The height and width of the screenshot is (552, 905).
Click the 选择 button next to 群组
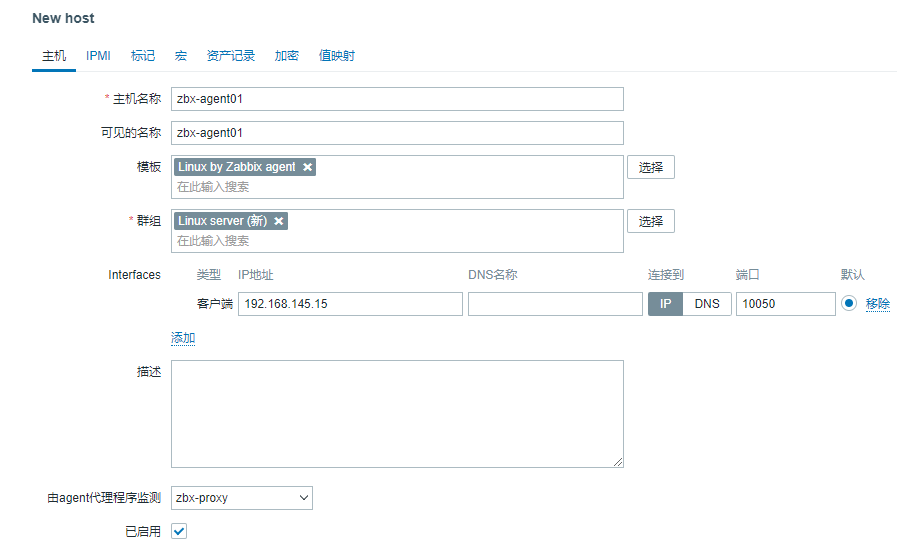coord(650,221)
